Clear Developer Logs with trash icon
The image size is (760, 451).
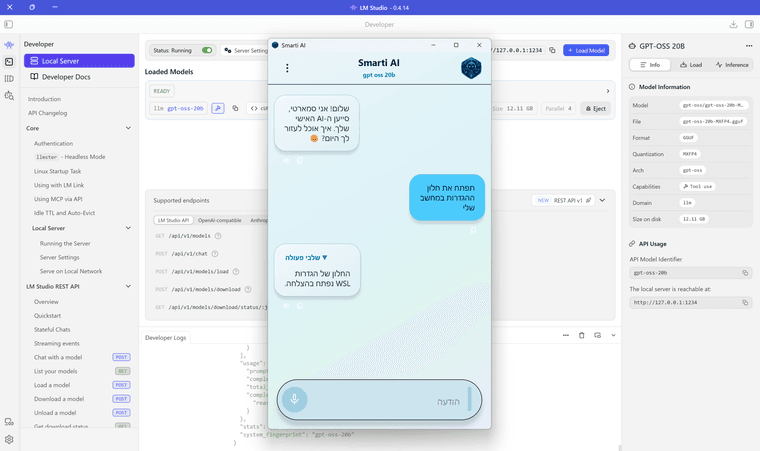click(x=582, y=335)
